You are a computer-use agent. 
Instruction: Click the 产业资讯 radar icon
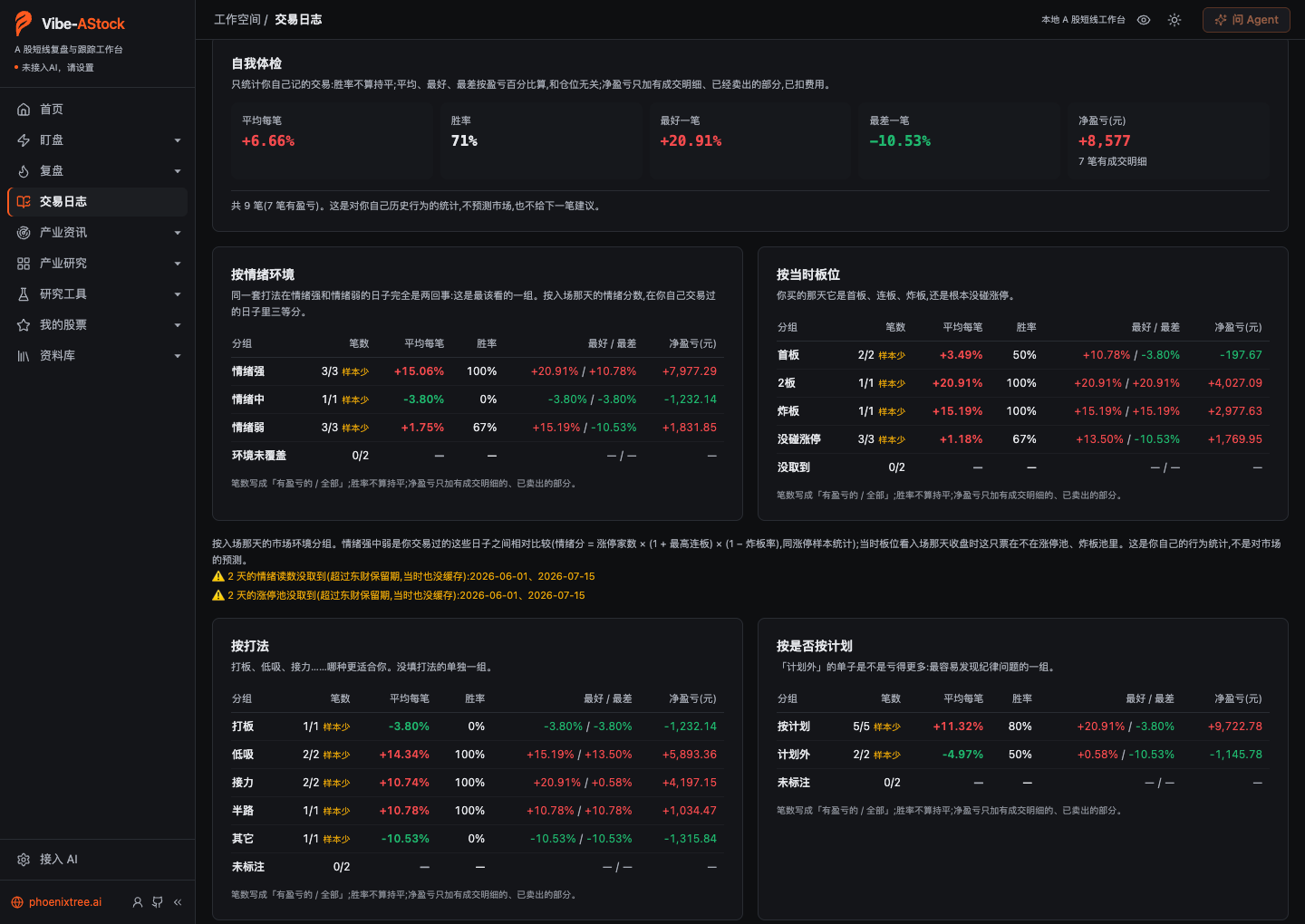coord(24,233)
